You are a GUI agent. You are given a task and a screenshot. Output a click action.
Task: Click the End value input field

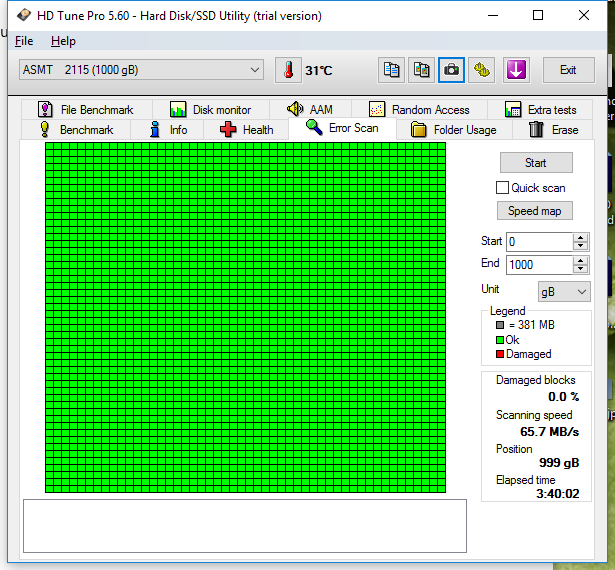click(x=538, y=265)
